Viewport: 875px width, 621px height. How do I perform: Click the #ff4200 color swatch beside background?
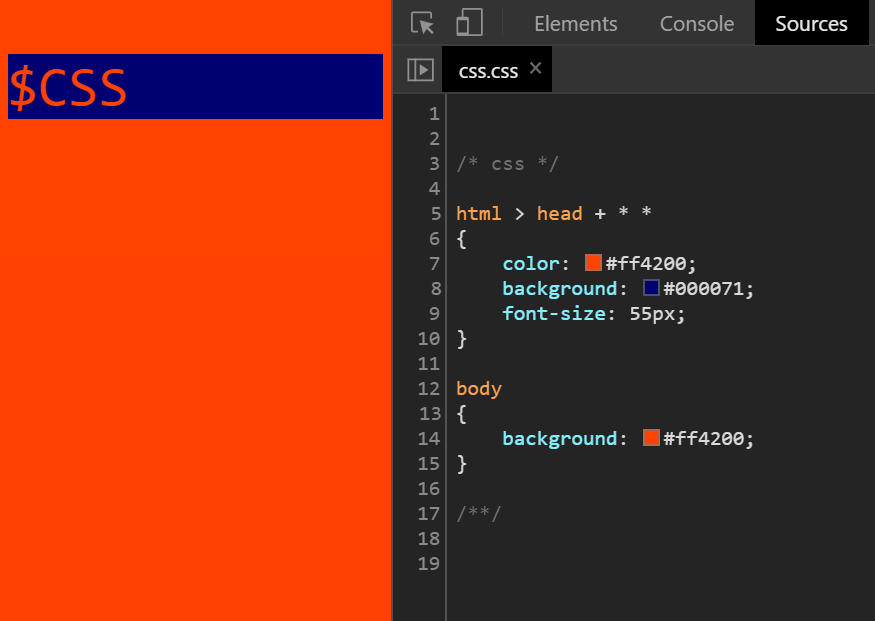tap(650, 438)
